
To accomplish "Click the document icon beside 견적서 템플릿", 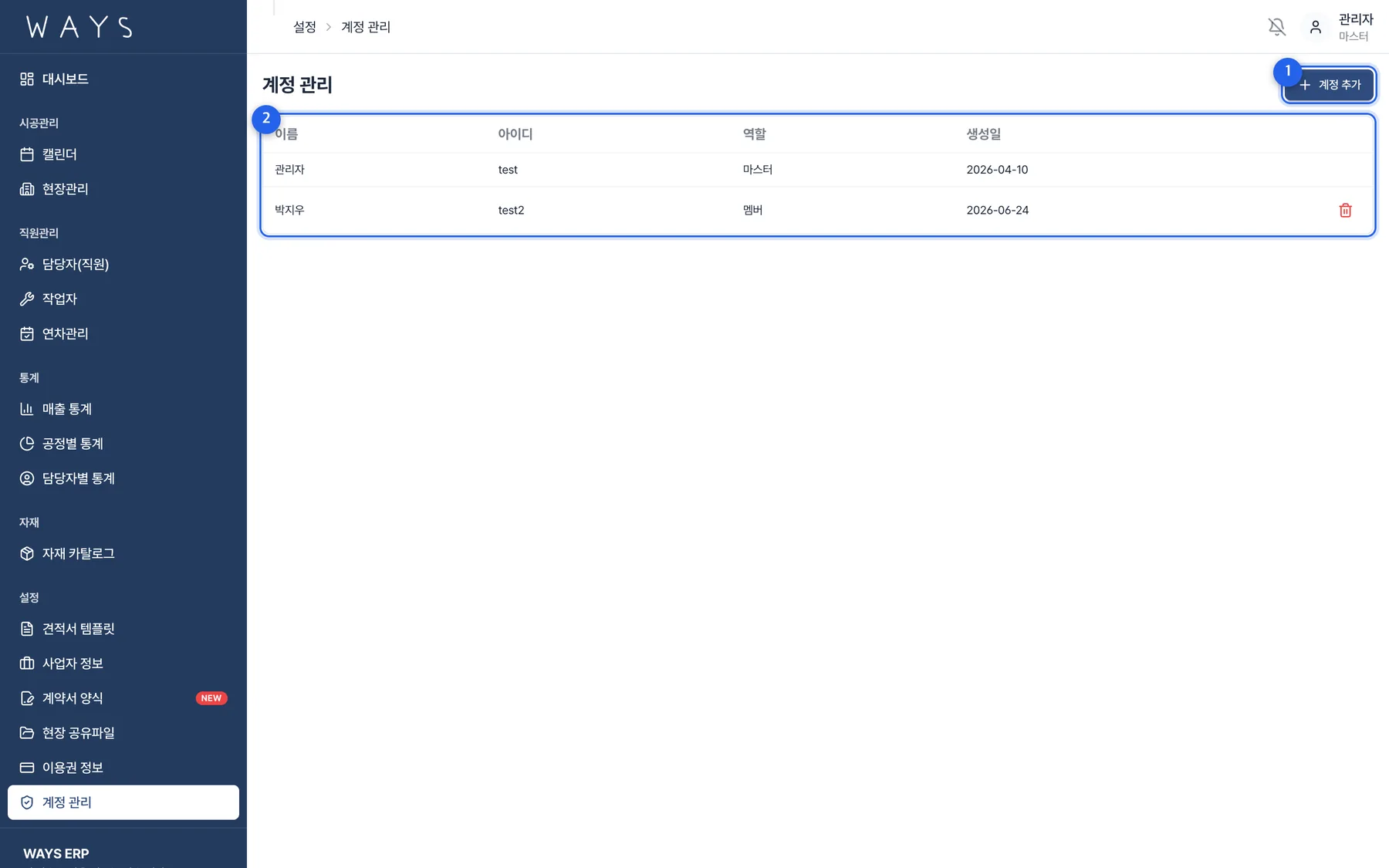I will click(27, 629).
